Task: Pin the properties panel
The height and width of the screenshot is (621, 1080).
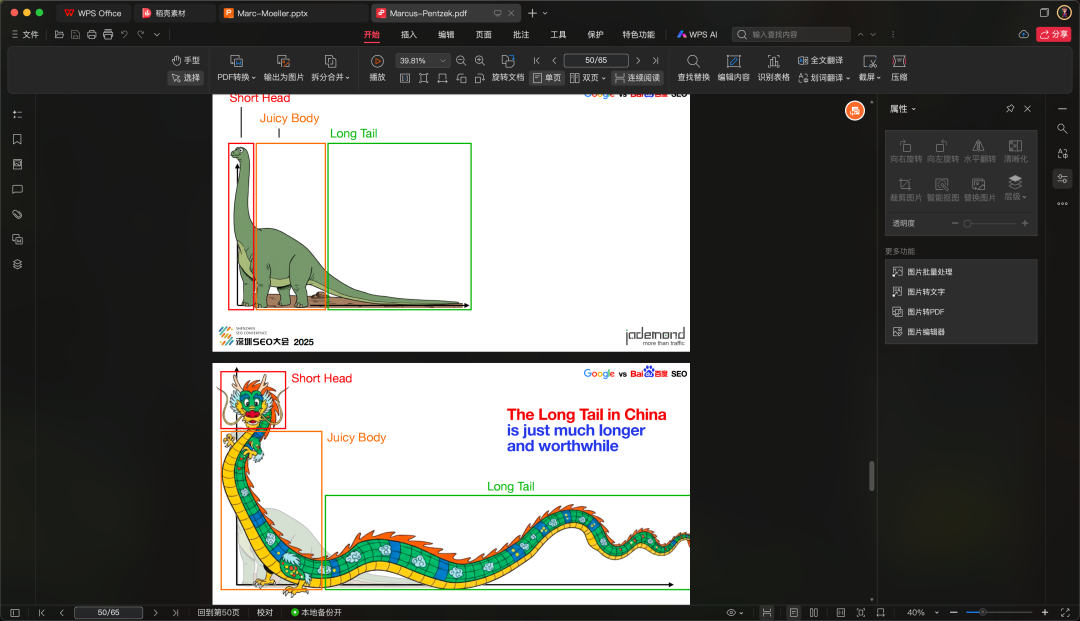Action: [x=1010, y=109]
